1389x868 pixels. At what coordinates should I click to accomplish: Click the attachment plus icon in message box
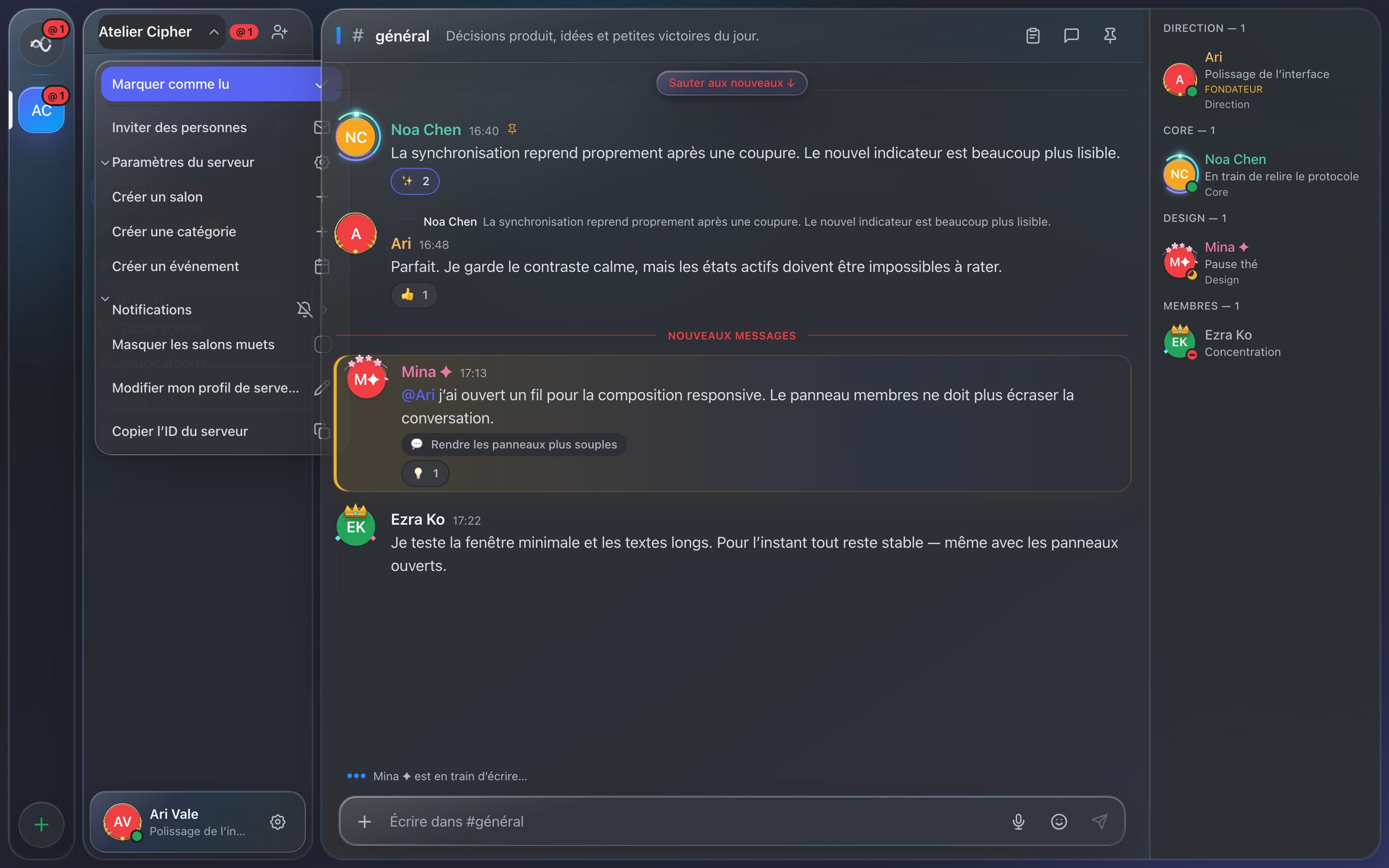365,822
